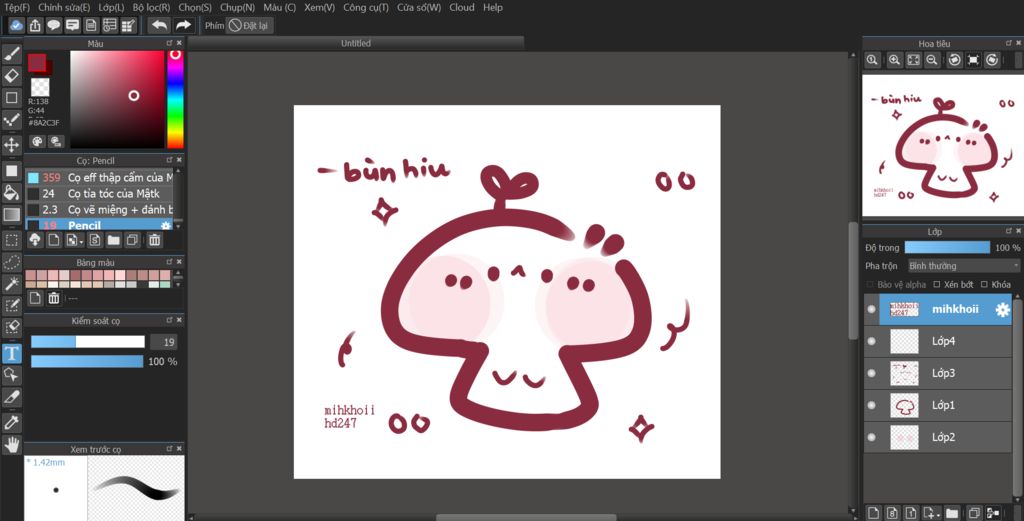Viewport: 1024px width, 521px height.
Task: Download cloud brush icon in brush panel
Action: click(x=35, y=240)
